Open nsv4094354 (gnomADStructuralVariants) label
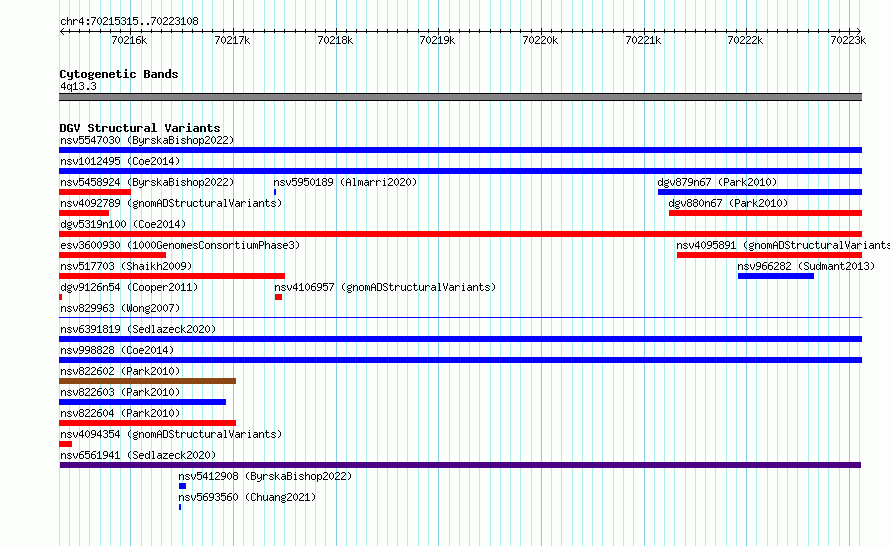890x546 pixels. coord(171,434)
